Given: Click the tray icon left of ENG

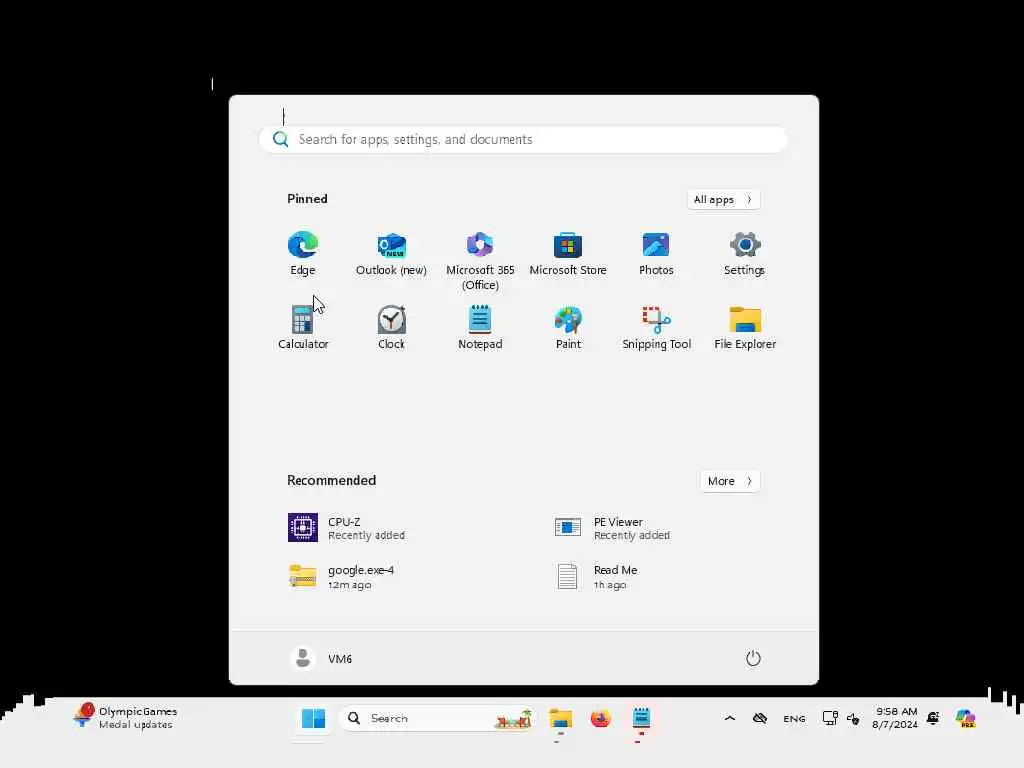Looking at the screenshot, I should tap(760, 718).
